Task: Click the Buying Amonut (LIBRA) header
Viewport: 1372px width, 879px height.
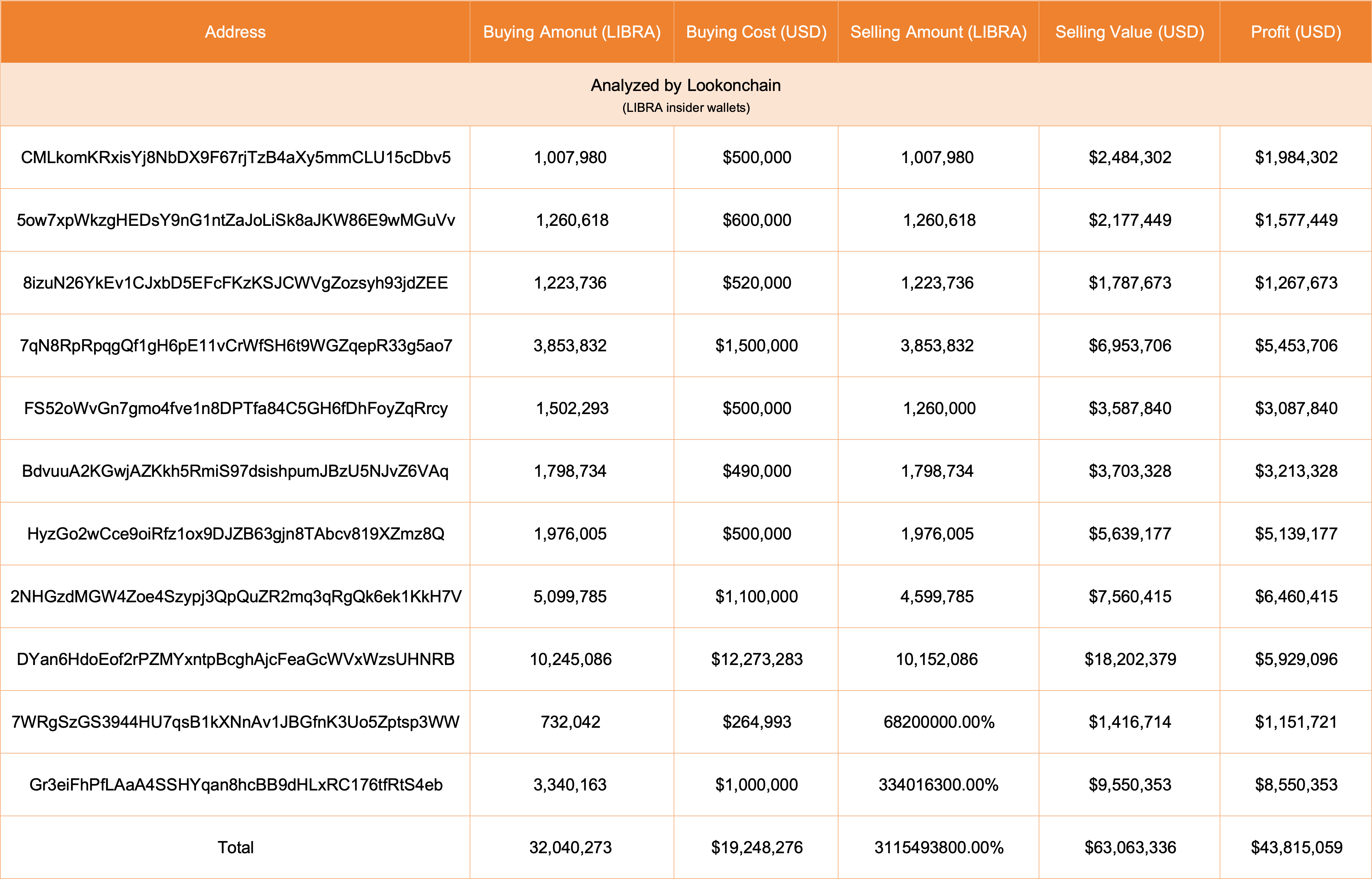Action: pos(571,32)
